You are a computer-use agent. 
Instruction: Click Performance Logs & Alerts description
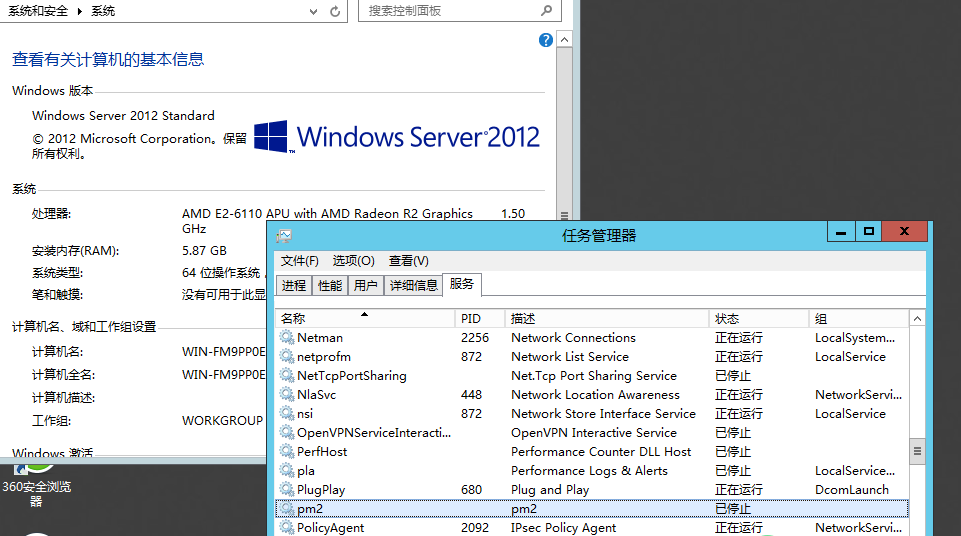[x=589, y=470]
